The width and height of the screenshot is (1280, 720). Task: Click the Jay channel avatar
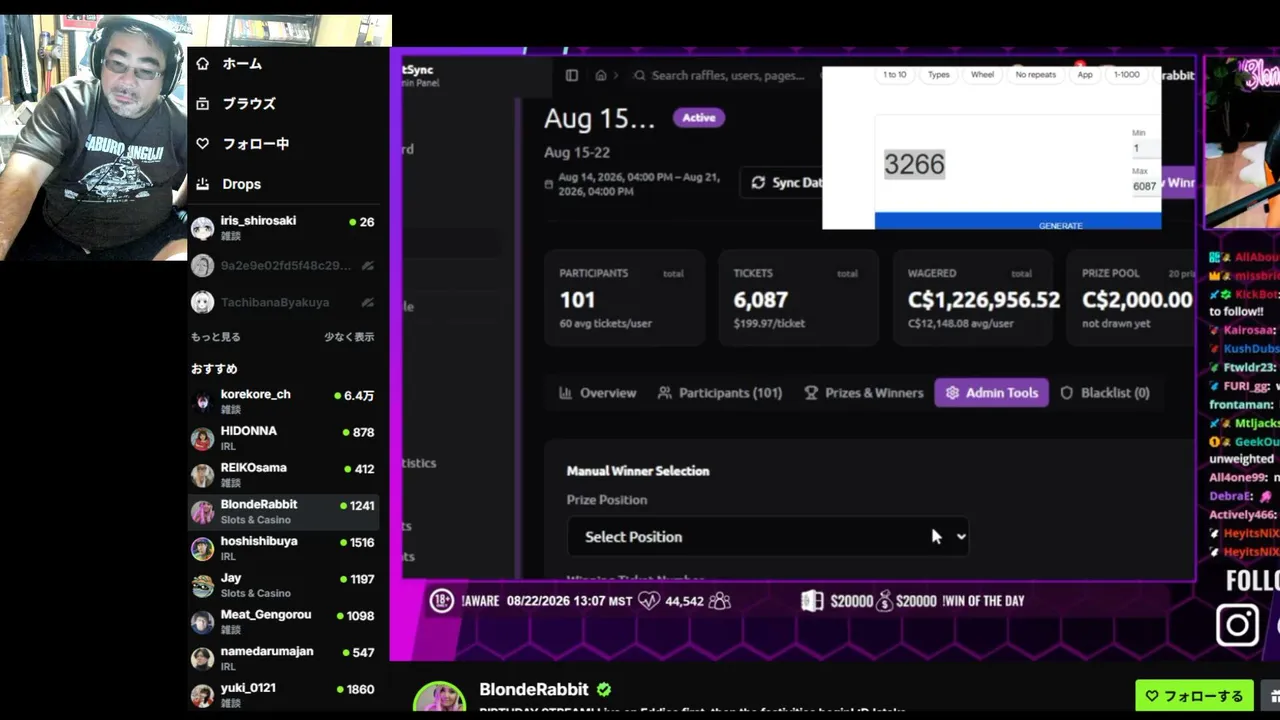[x=203, y=585]
